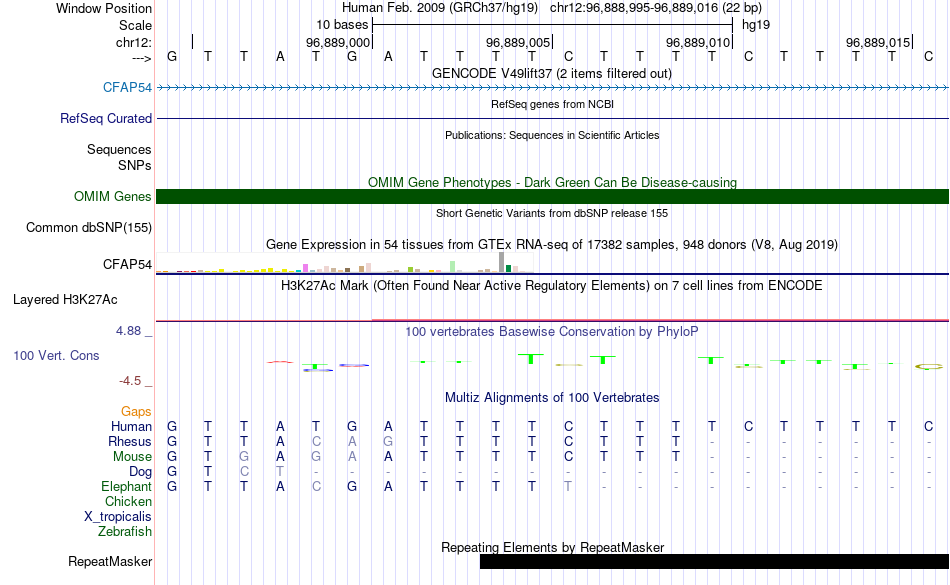Click the Scale label

[x=135, y=25]
